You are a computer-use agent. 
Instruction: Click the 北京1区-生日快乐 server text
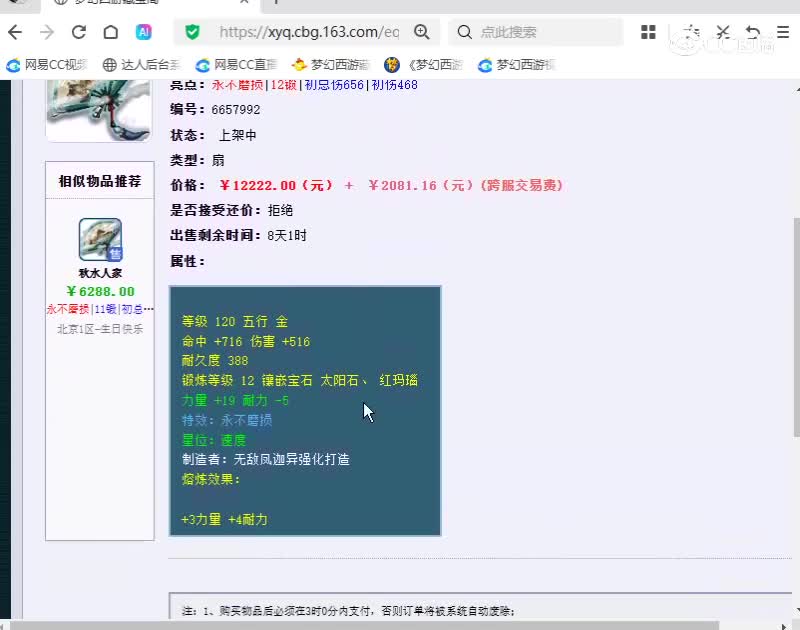click(100, 329)
